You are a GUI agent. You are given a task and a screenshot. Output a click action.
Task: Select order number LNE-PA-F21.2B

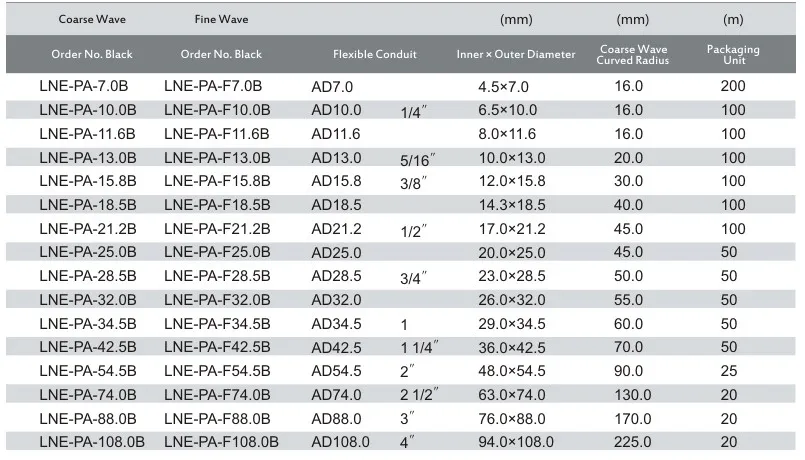[217, 228]
